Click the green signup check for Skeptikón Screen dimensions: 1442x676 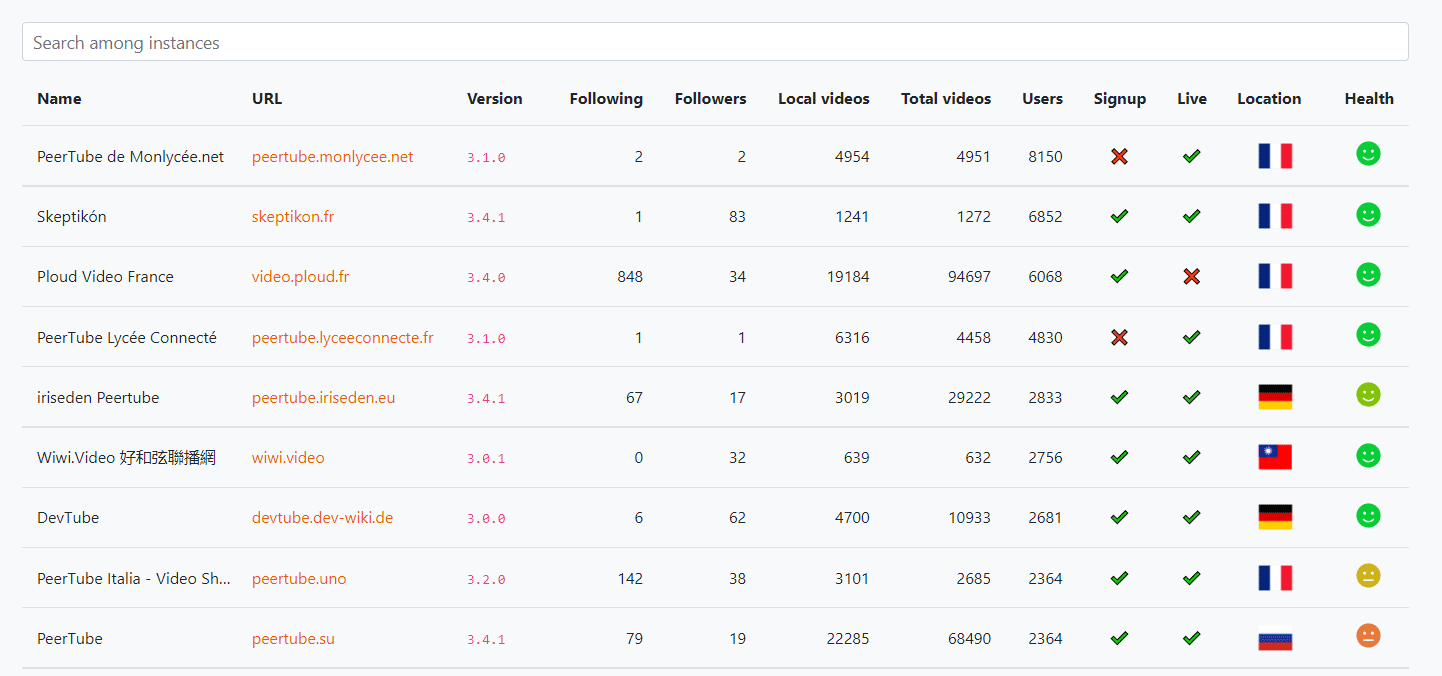point(1119,216)
